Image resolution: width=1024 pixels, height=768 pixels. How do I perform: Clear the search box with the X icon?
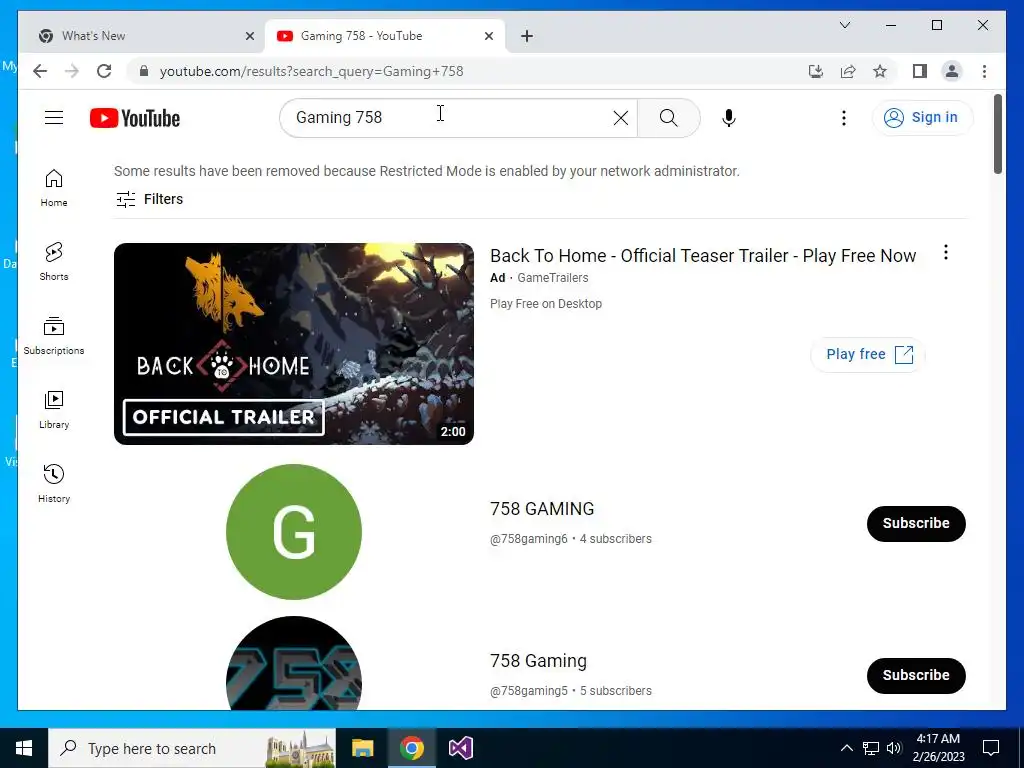pos(620,118)
